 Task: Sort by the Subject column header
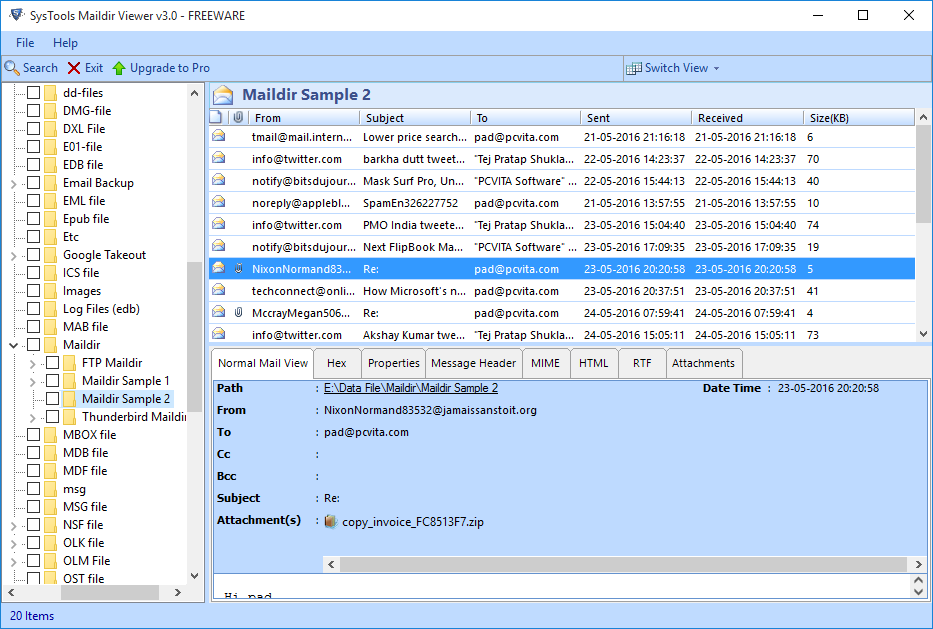coord(415,118)
